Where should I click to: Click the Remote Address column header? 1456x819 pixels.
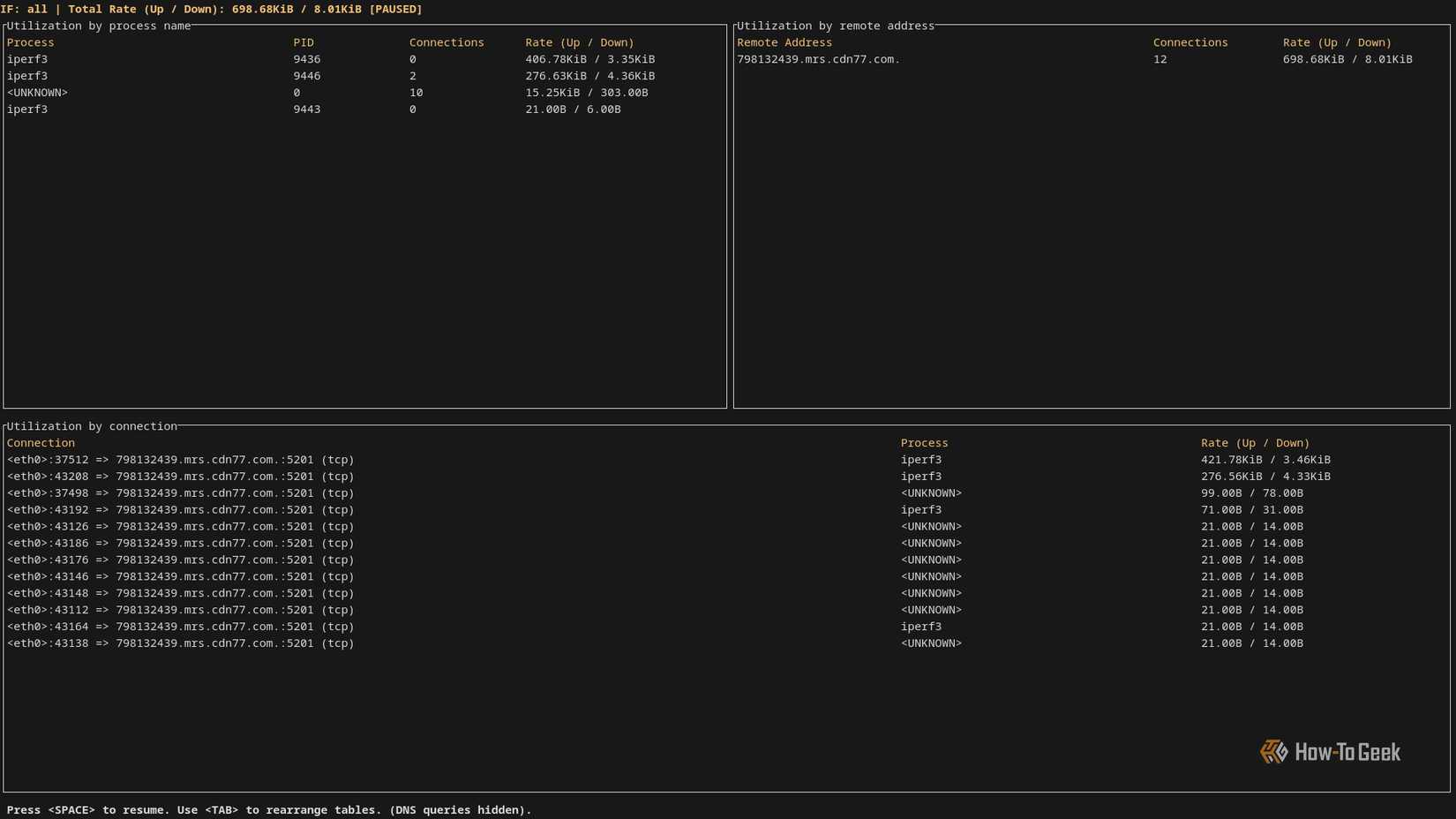(x=784, y=42)
